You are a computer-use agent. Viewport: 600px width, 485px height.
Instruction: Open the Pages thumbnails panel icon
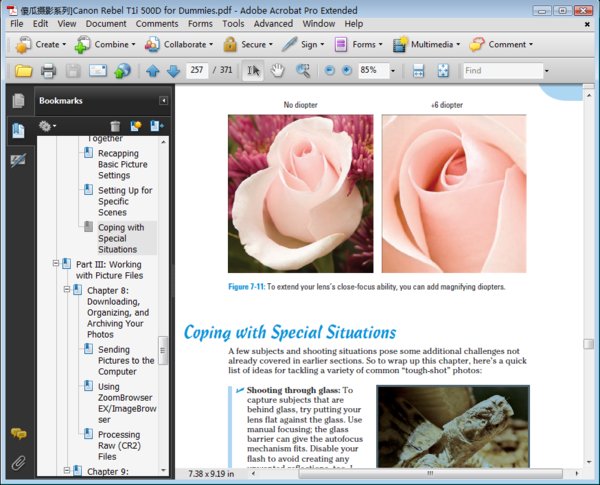[18, 101]
